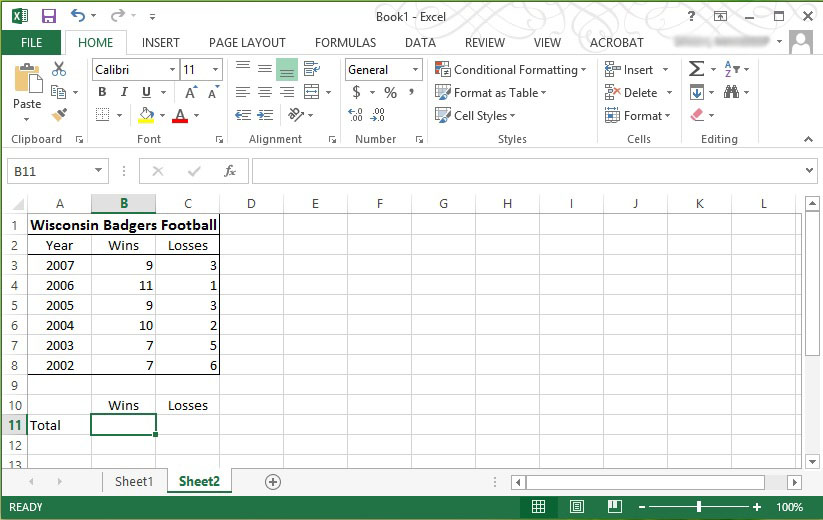Copy selection using the copy icon

(x=58, y=92)
